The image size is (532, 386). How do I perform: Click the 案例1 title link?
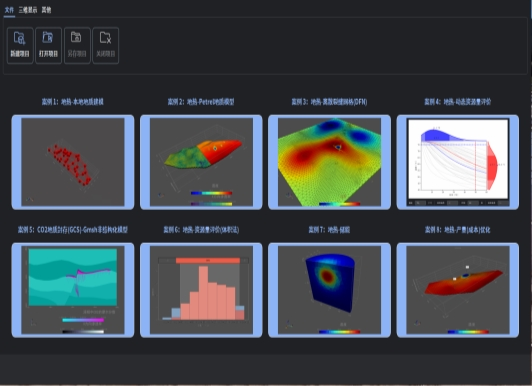click(73, 102)
